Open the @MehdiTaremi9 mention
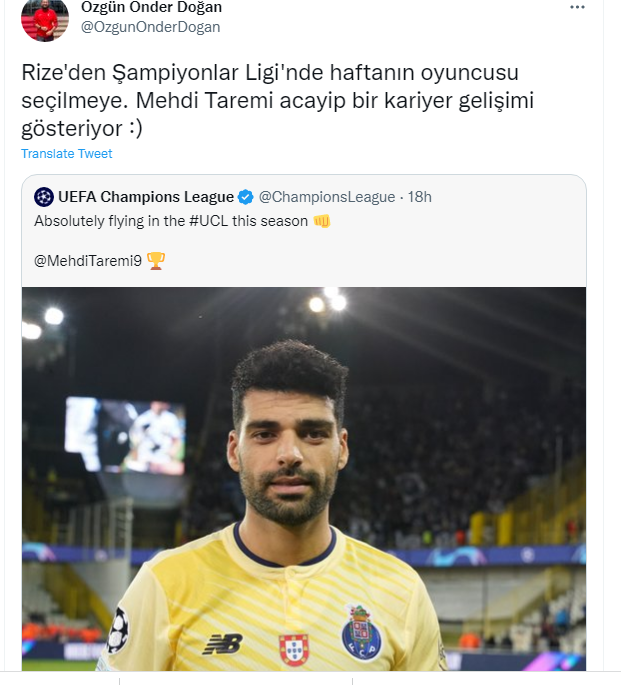 pos(88,261)
